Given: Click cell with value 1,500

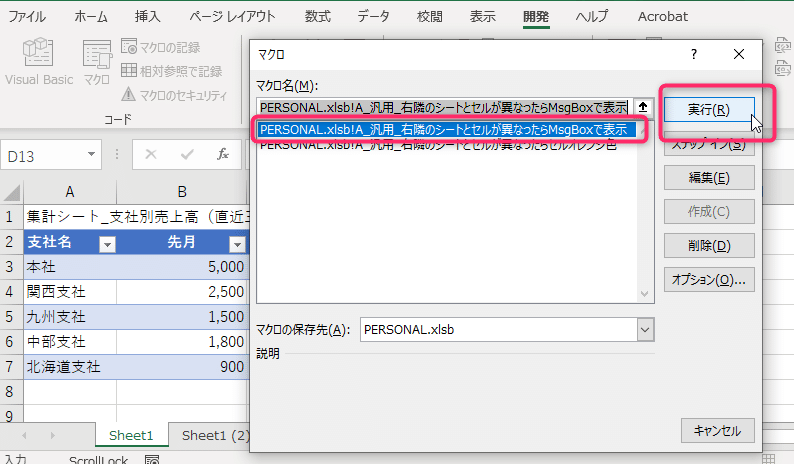Looking at the screenshot, I should [x=182, y=317].
